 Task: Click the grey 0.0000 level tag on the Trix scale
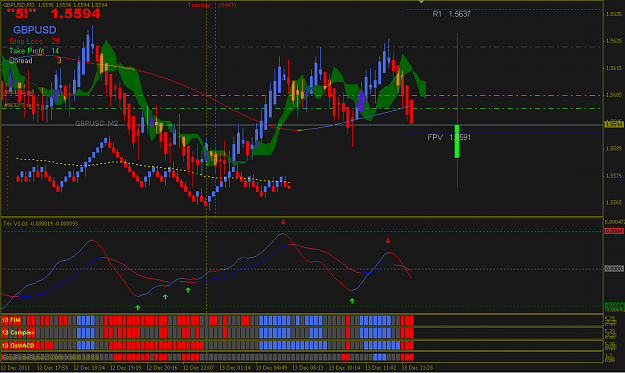[614, 269]
